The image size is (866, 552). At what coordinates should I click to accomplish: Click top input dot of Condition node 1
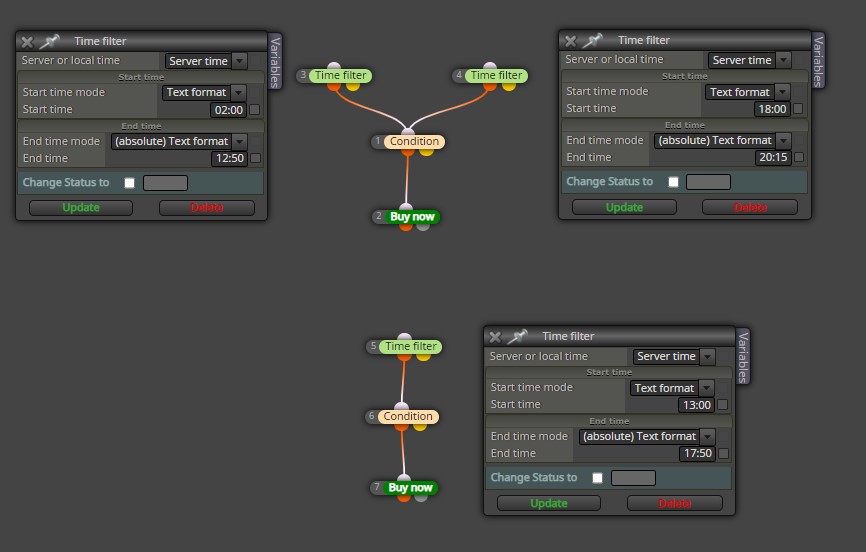tap(408, 132)
